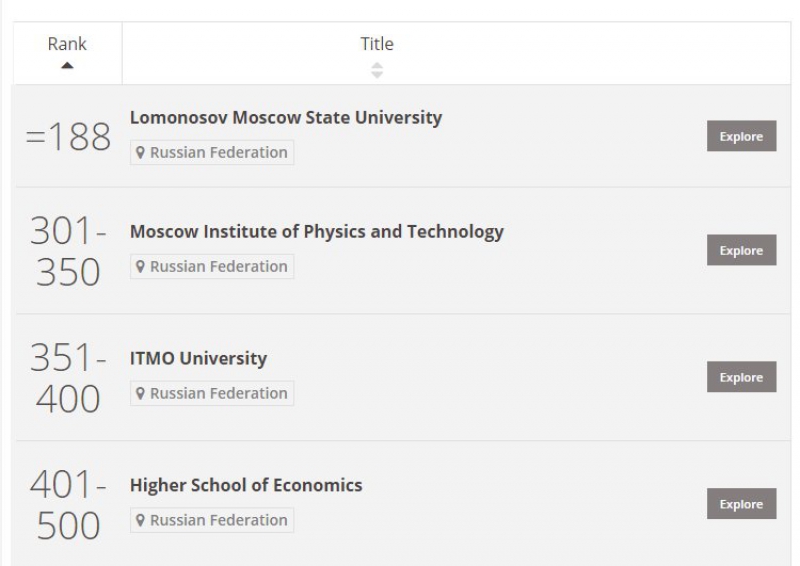The height and width of the screenshot is (566, 800).
Task: Click the Title column sort arrows icon
Action: tap(377, 70)
